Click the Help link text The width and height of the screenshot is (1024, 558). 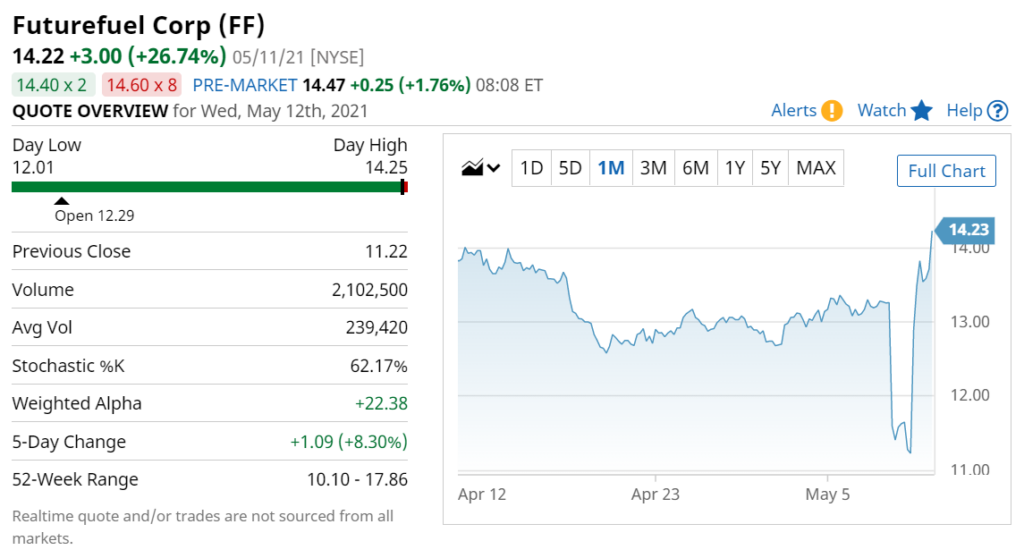(x=965, y=110)
